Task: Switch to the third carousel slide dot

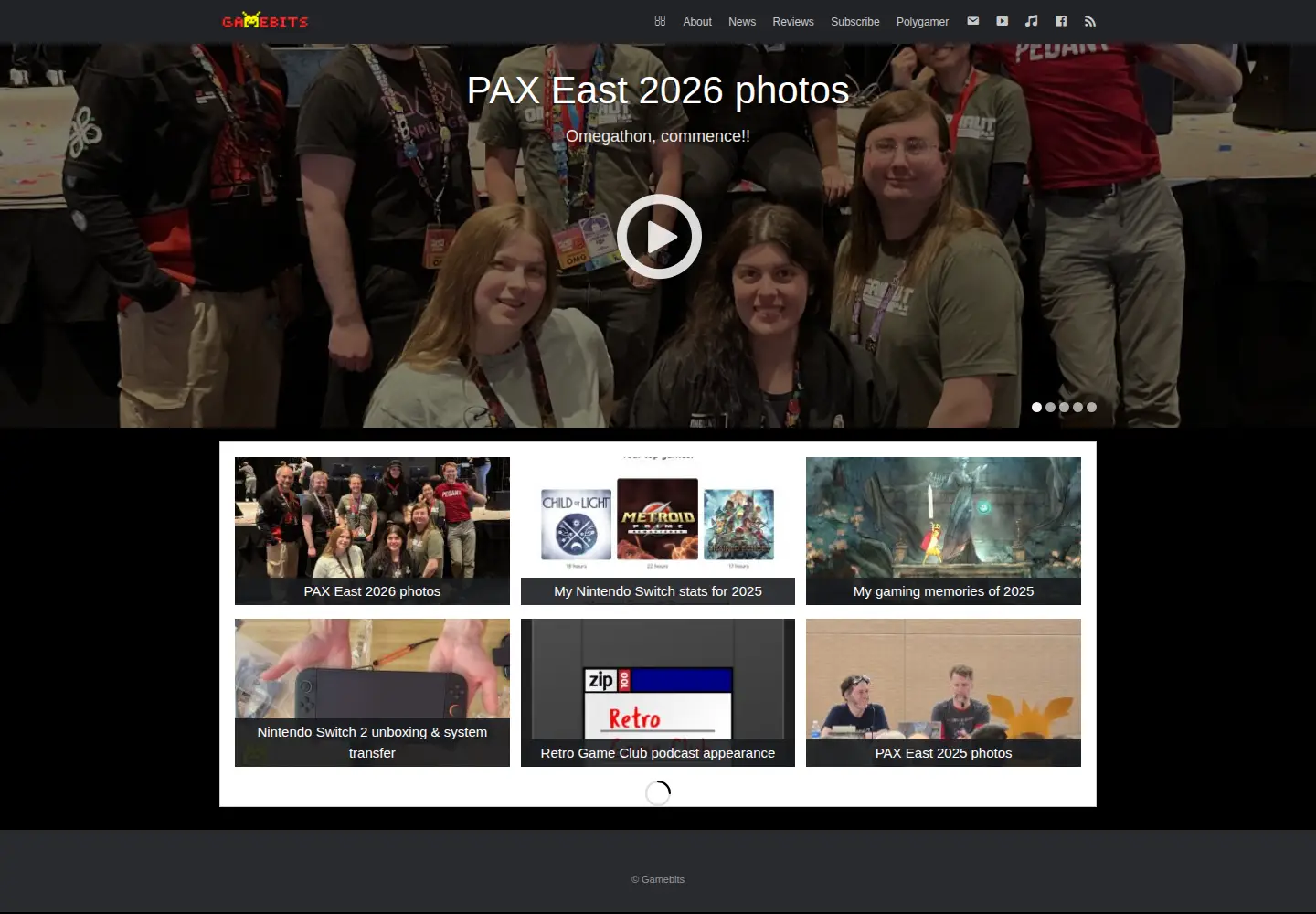Action: click(x=1064, y=408)
